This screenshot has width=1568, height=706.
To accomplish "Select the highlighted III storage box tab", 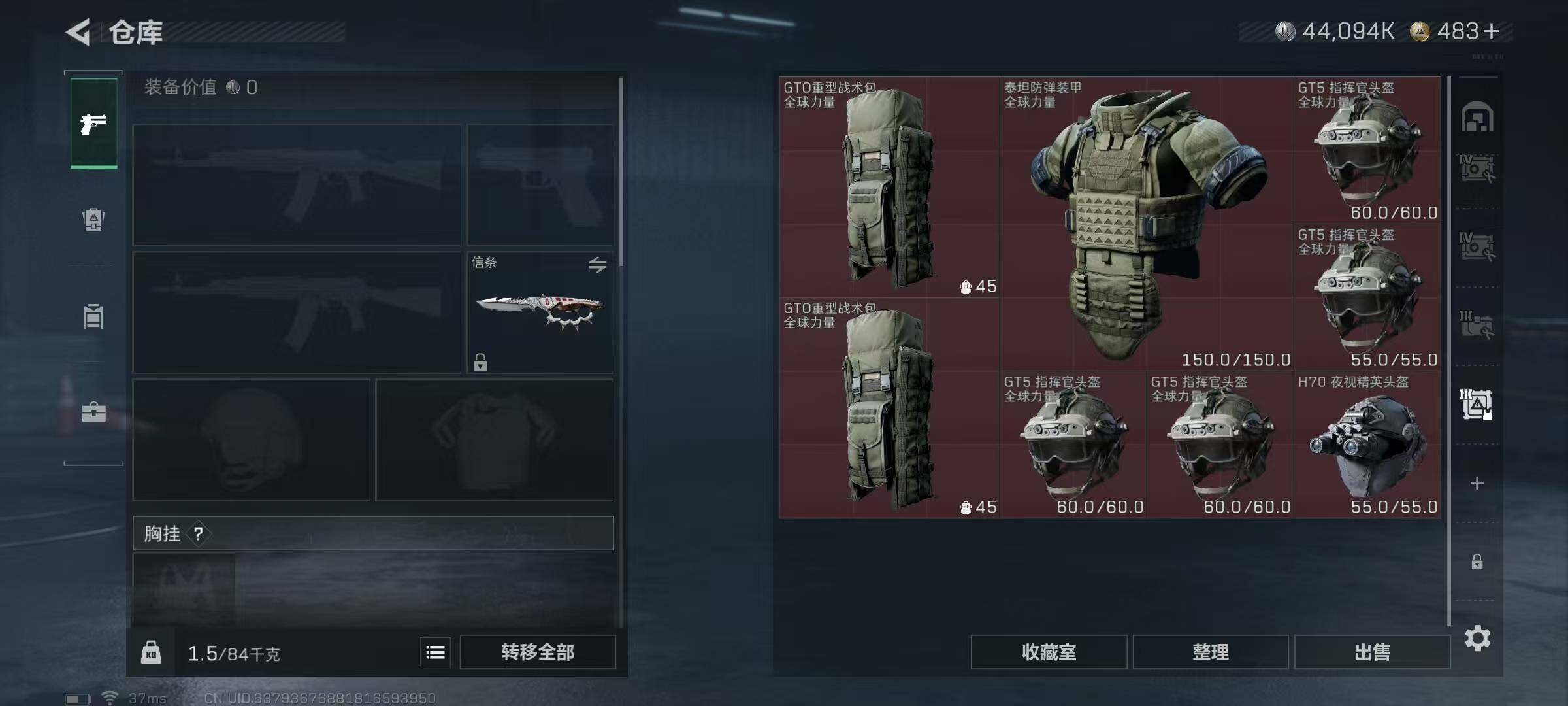I will pos(1477,404).
